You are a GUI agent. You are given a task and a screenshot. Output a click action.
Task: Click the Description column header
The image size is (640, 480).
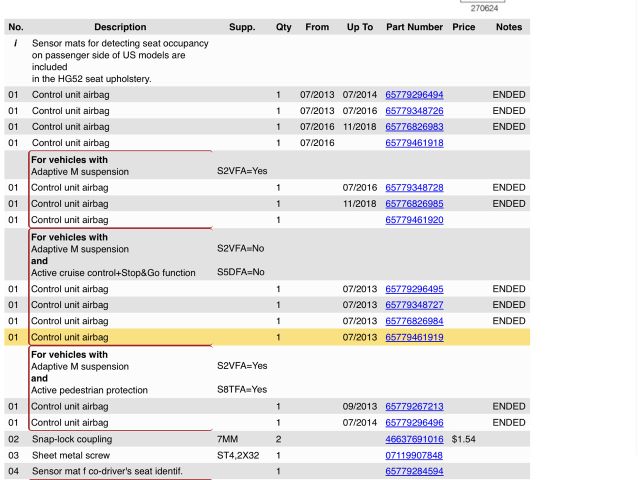tap(120, 27)
